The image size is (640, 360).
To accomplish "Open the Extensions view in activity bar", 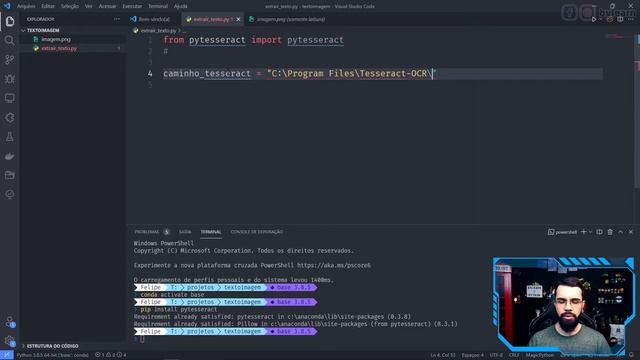I will [10, 118].
